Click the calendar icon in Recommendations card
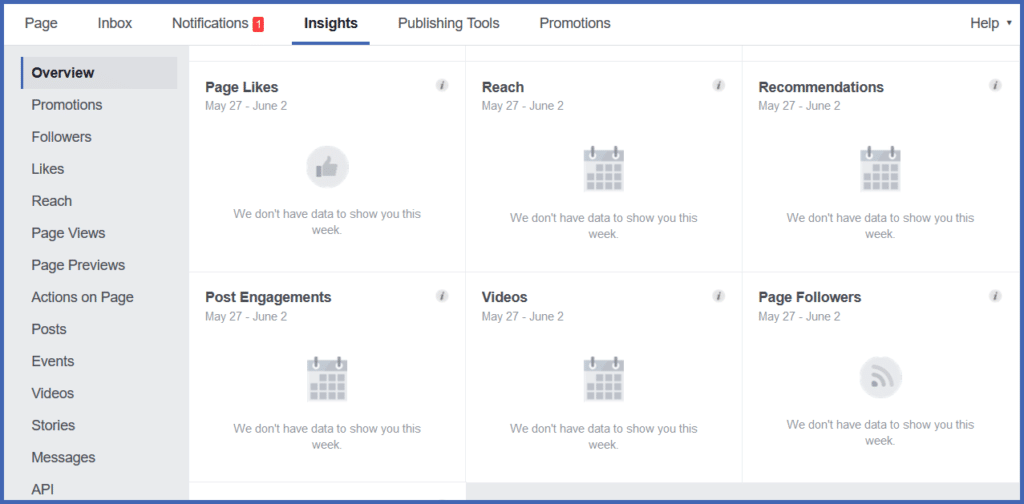The width and height of the screenshot is (1024, 504). [880, 168]
